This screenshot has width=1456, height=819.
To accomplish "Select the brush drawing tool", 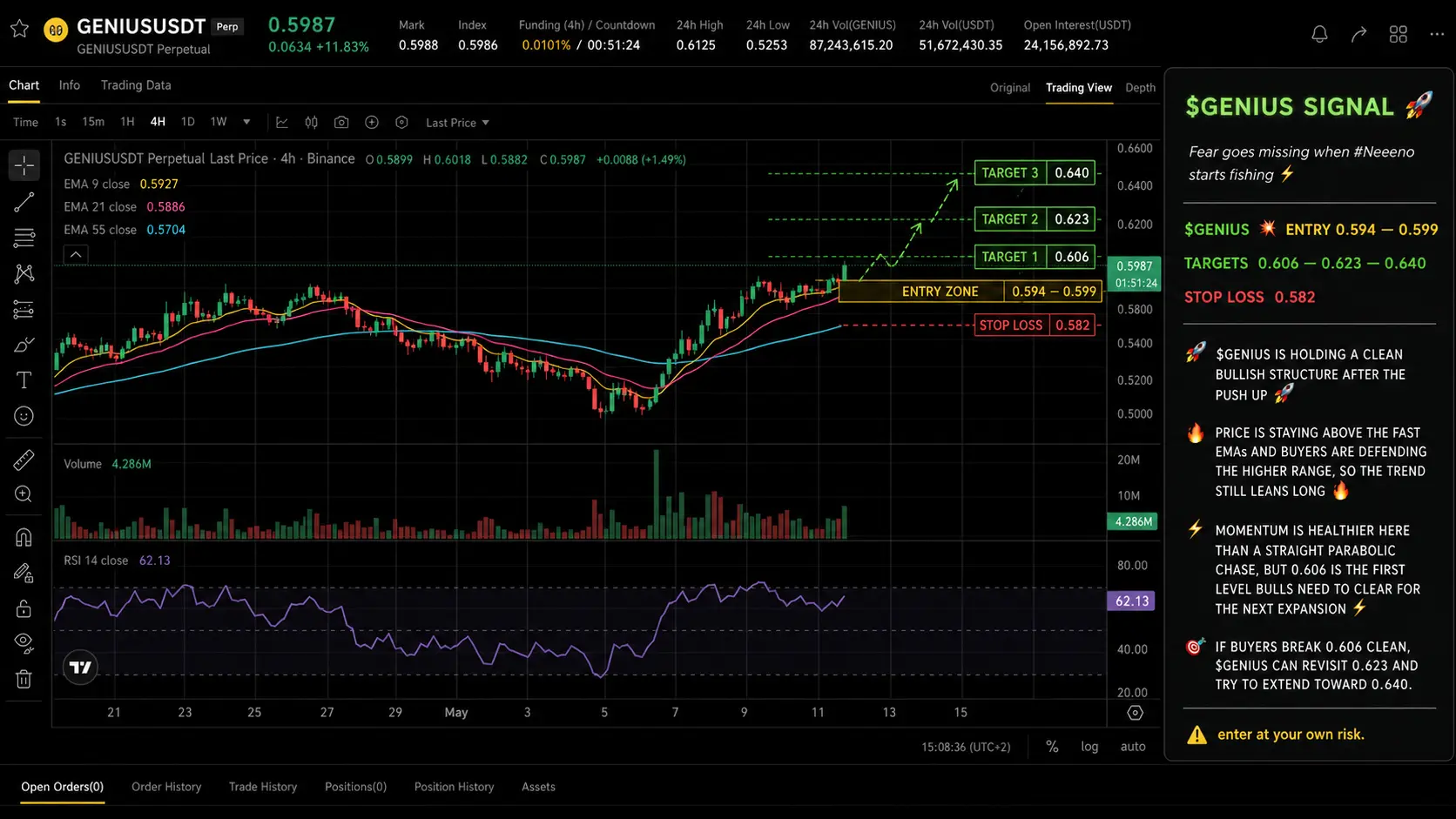I will point(24,345).
